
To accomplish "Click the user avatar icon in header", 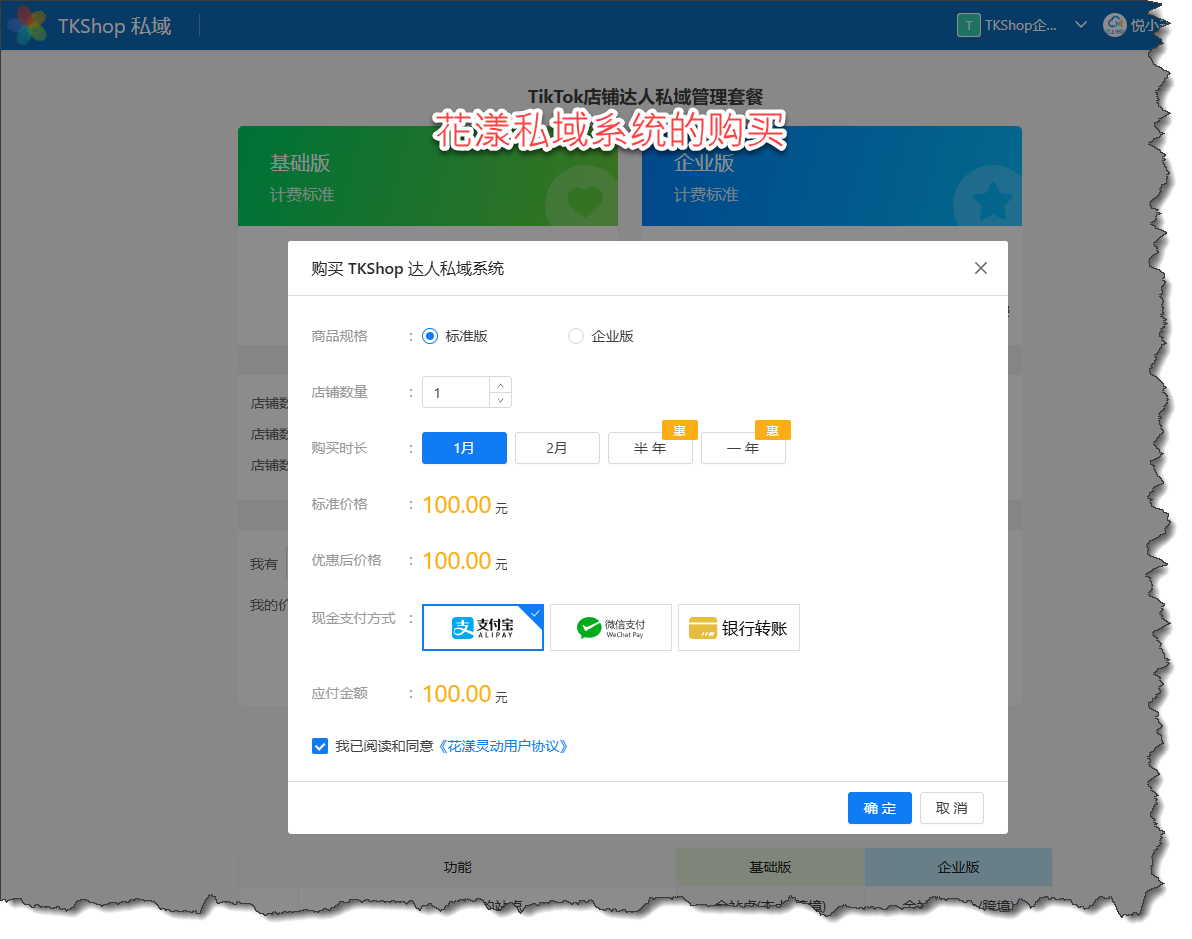I will (x=1114, y=25).
